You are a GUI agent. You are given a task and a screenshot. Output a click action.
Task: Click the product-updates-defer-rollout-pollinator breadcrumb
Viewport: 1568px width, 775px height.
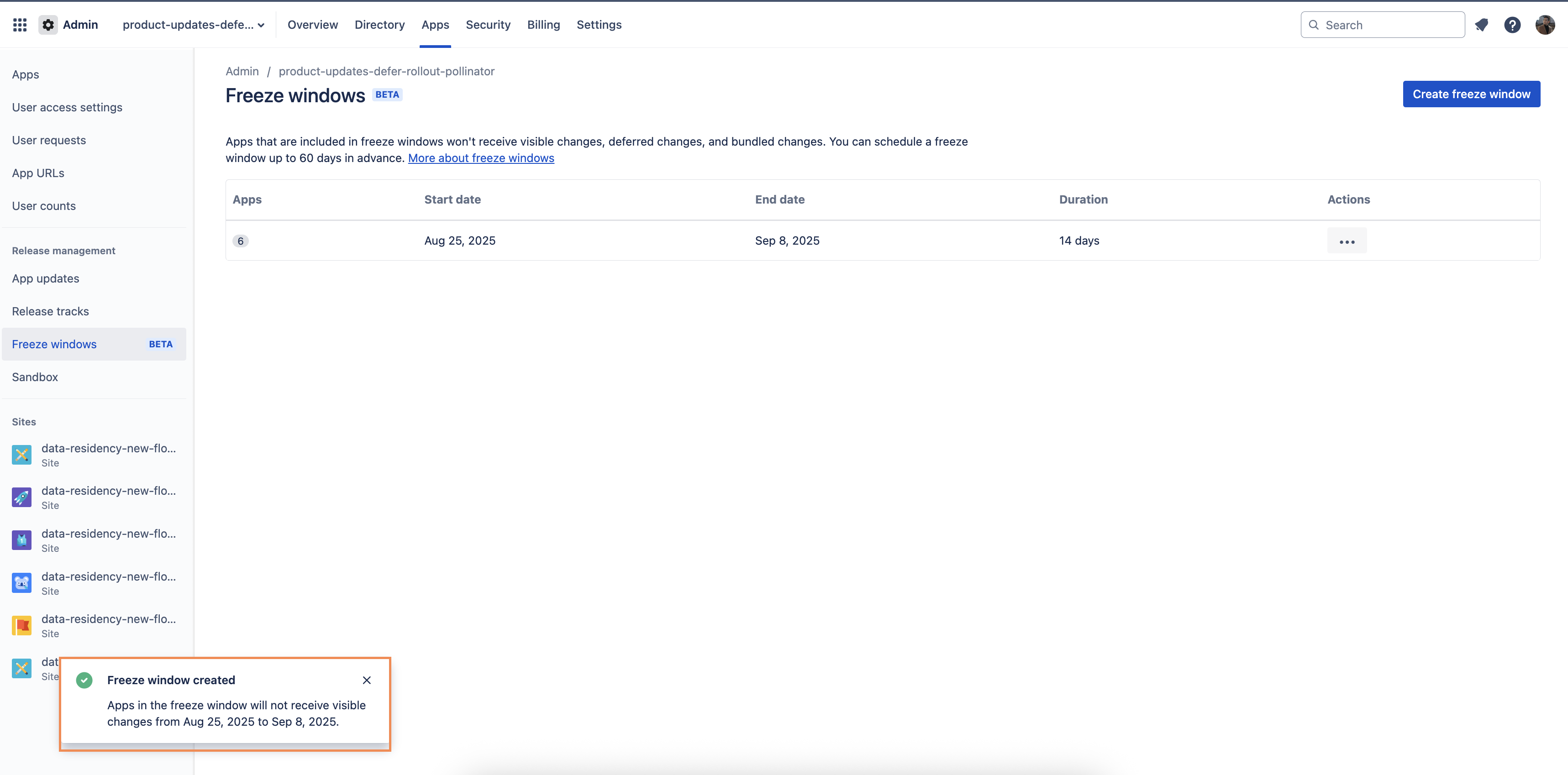[387, 71]
